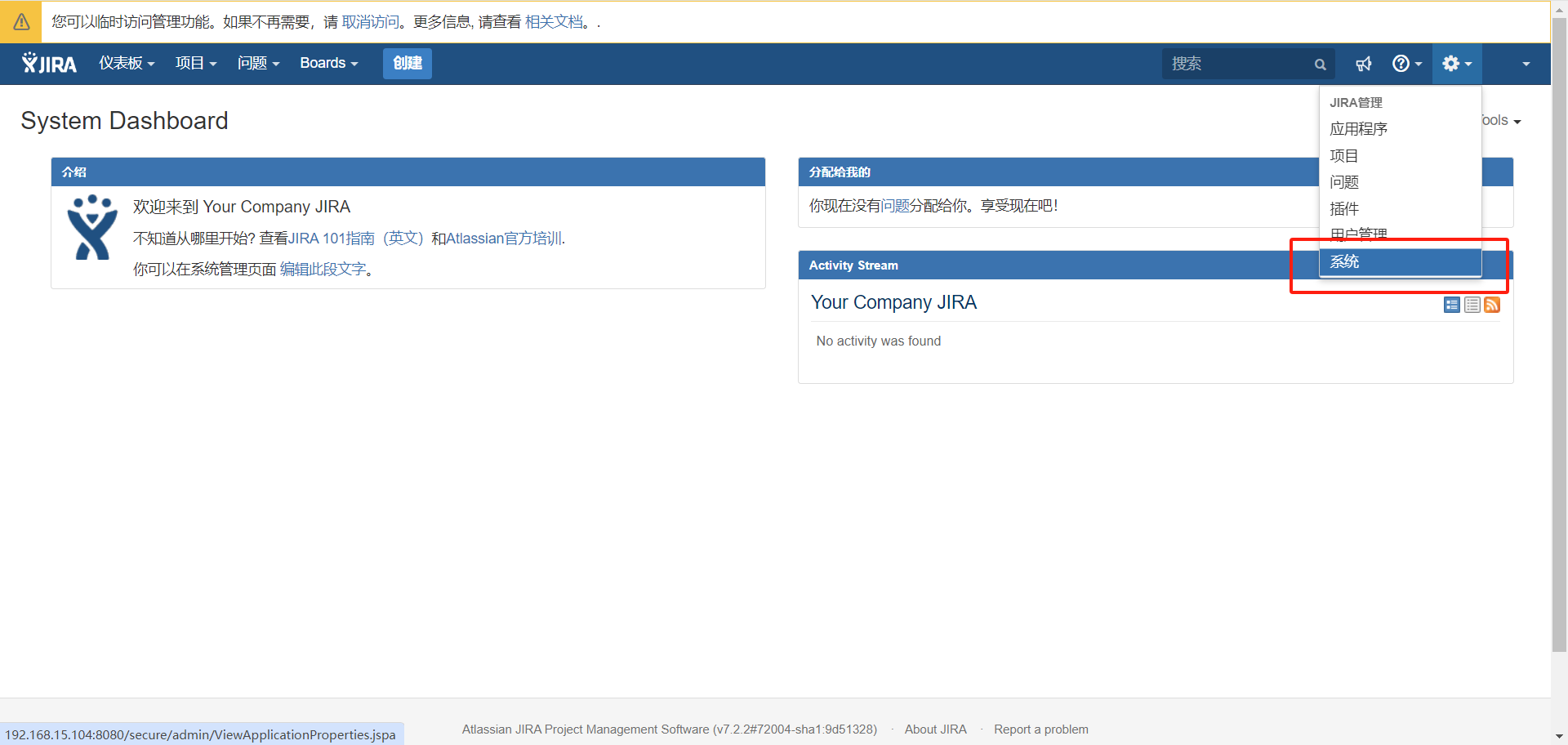
Task: Click the administration gear icon
Action: coord(1457,64)
